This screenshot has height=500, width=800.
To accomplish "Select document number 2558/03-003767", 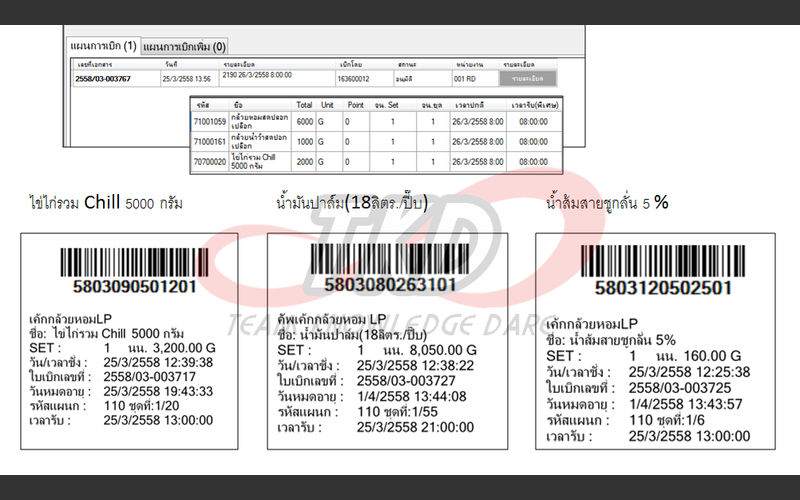I will point(103,79).
